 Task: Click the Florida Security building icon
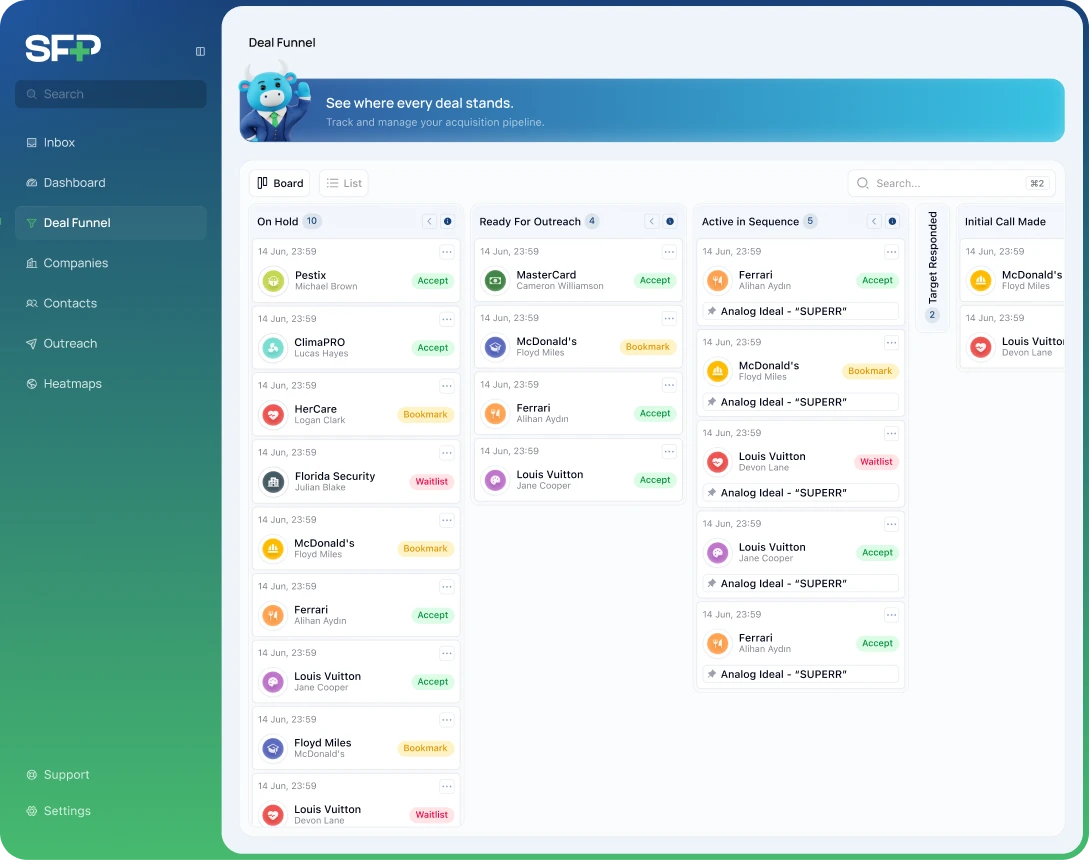(x=273, y=482)
